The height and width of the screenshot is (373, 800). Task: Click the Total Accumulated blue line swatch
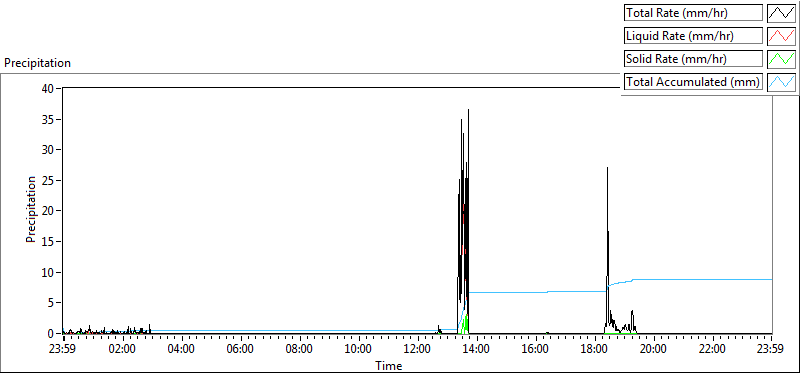[782, 81]
